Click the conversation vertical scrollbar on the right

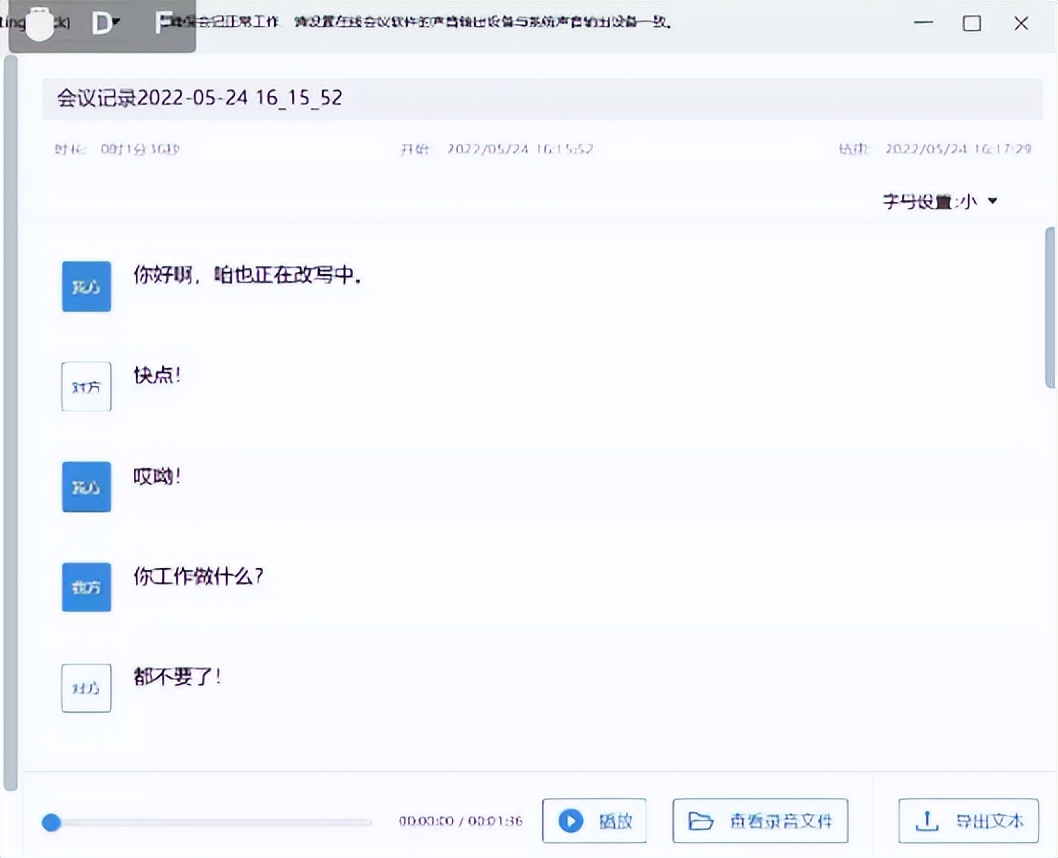click(x=1050, y=308)
